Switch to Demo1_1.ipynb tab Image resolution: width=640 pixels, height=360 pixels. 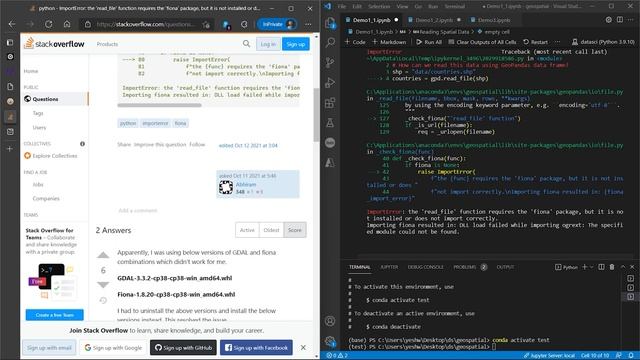point(371,20)
